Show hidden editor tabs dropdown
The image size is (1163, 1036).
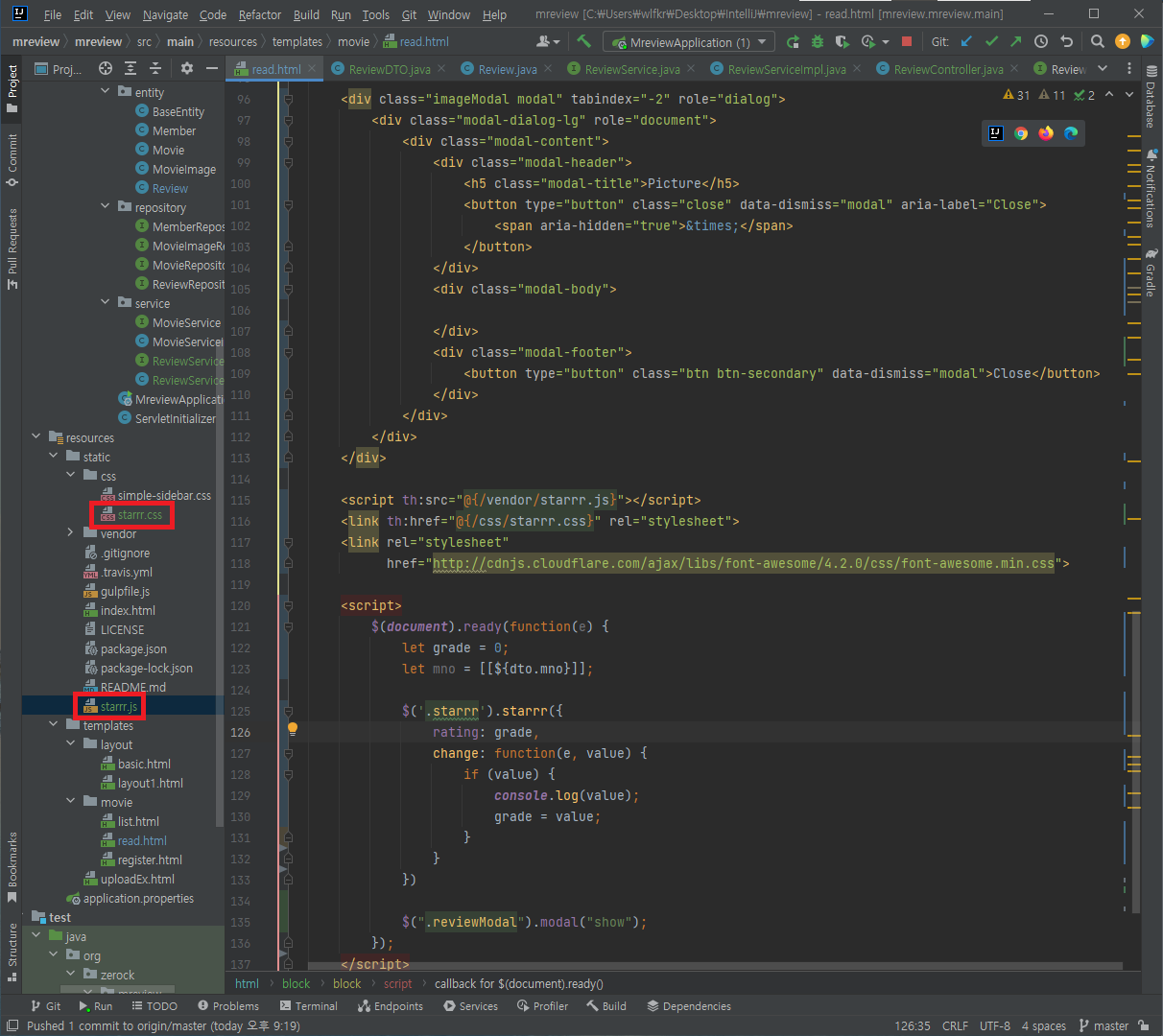[1103, 69]
